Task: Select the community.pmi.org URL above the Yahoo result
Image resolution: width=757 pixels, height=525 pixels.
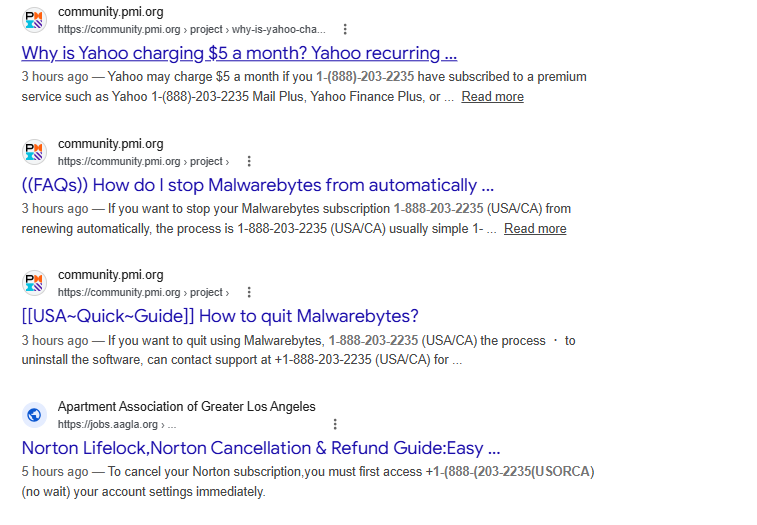Action: point(192,29)
